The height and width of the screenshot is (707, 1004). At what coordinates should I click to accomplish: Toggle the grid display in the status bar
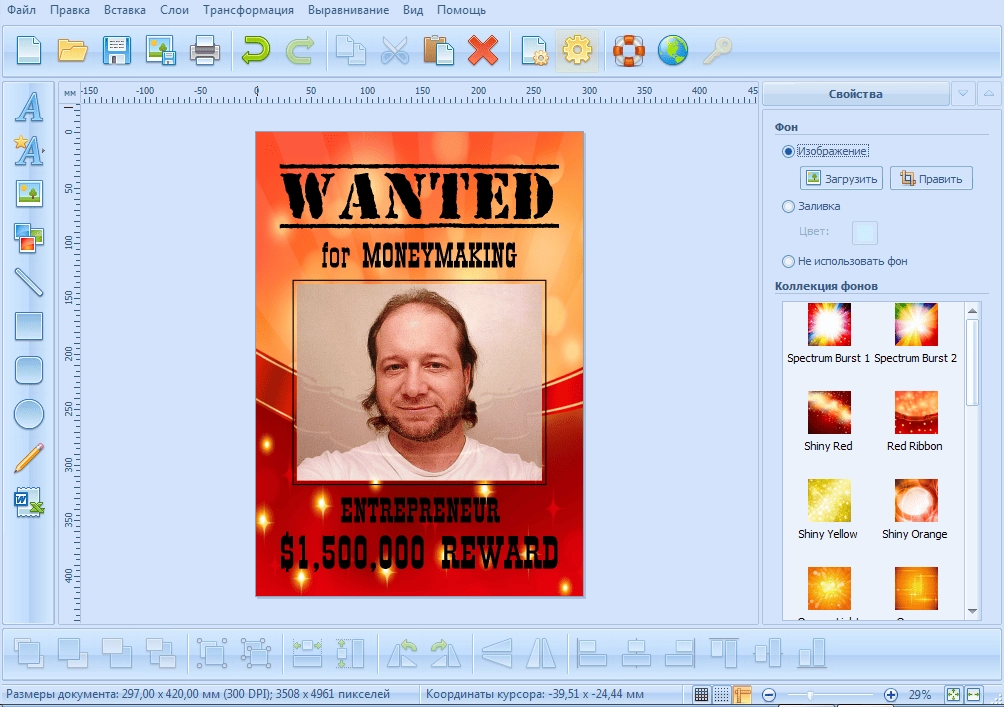[x=701, y=694]
